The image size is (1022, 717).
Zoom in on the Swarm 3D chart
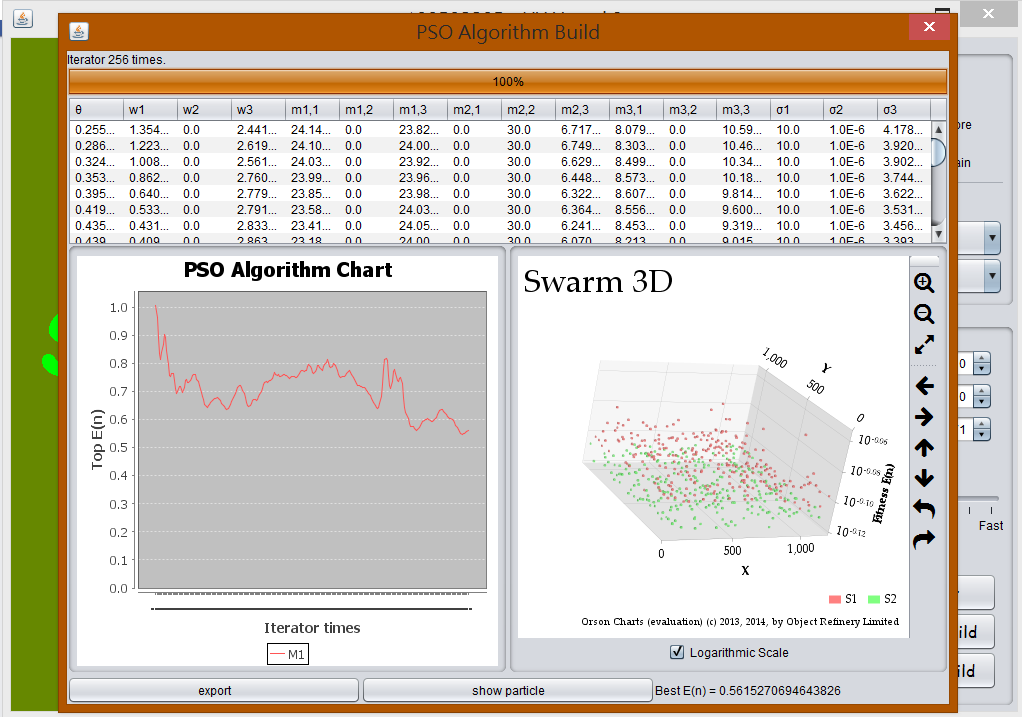pyautogui.click(x=924, y=283)
